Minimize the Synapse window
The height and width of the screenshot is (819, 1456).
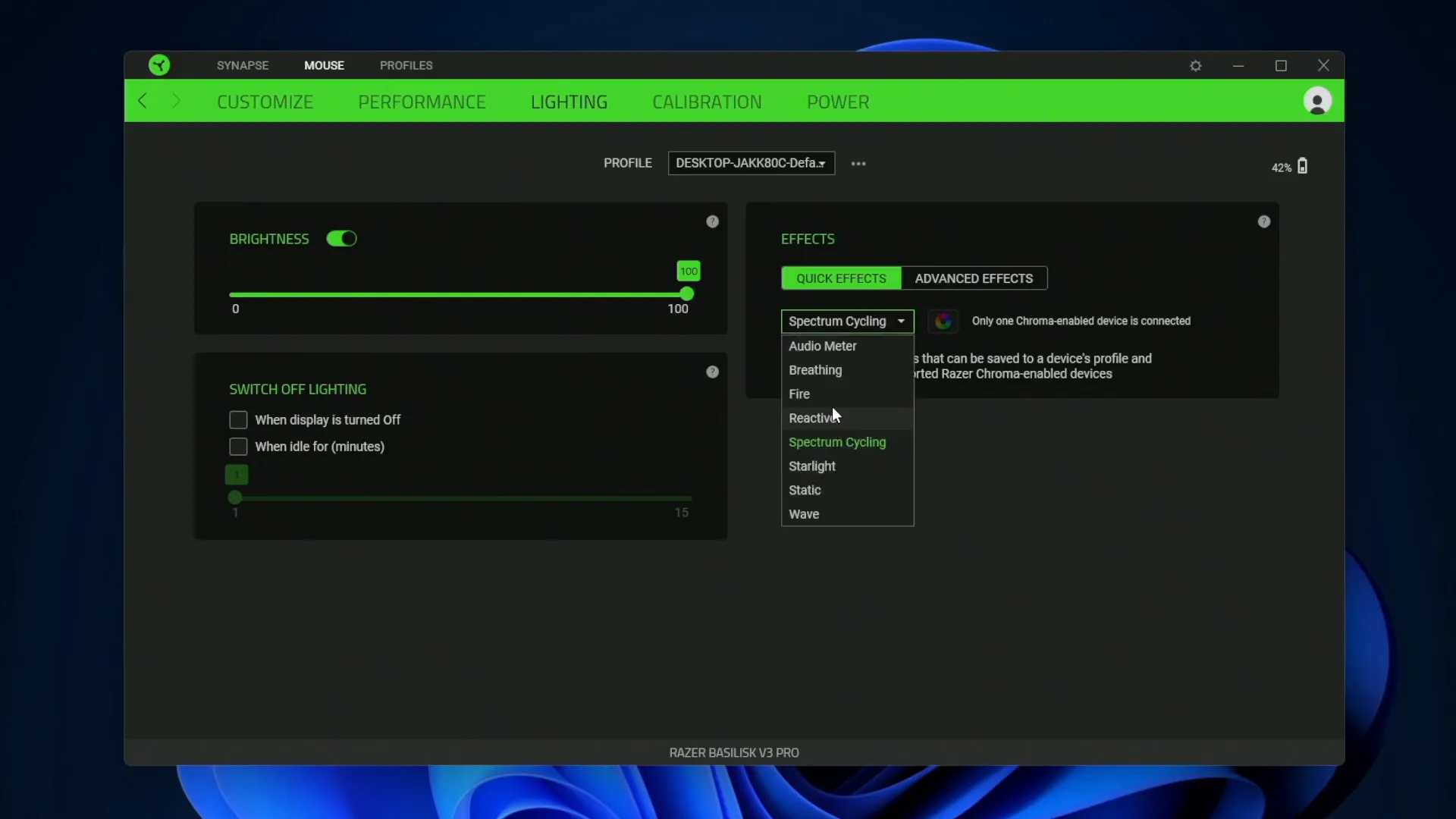pos(1238,66)
